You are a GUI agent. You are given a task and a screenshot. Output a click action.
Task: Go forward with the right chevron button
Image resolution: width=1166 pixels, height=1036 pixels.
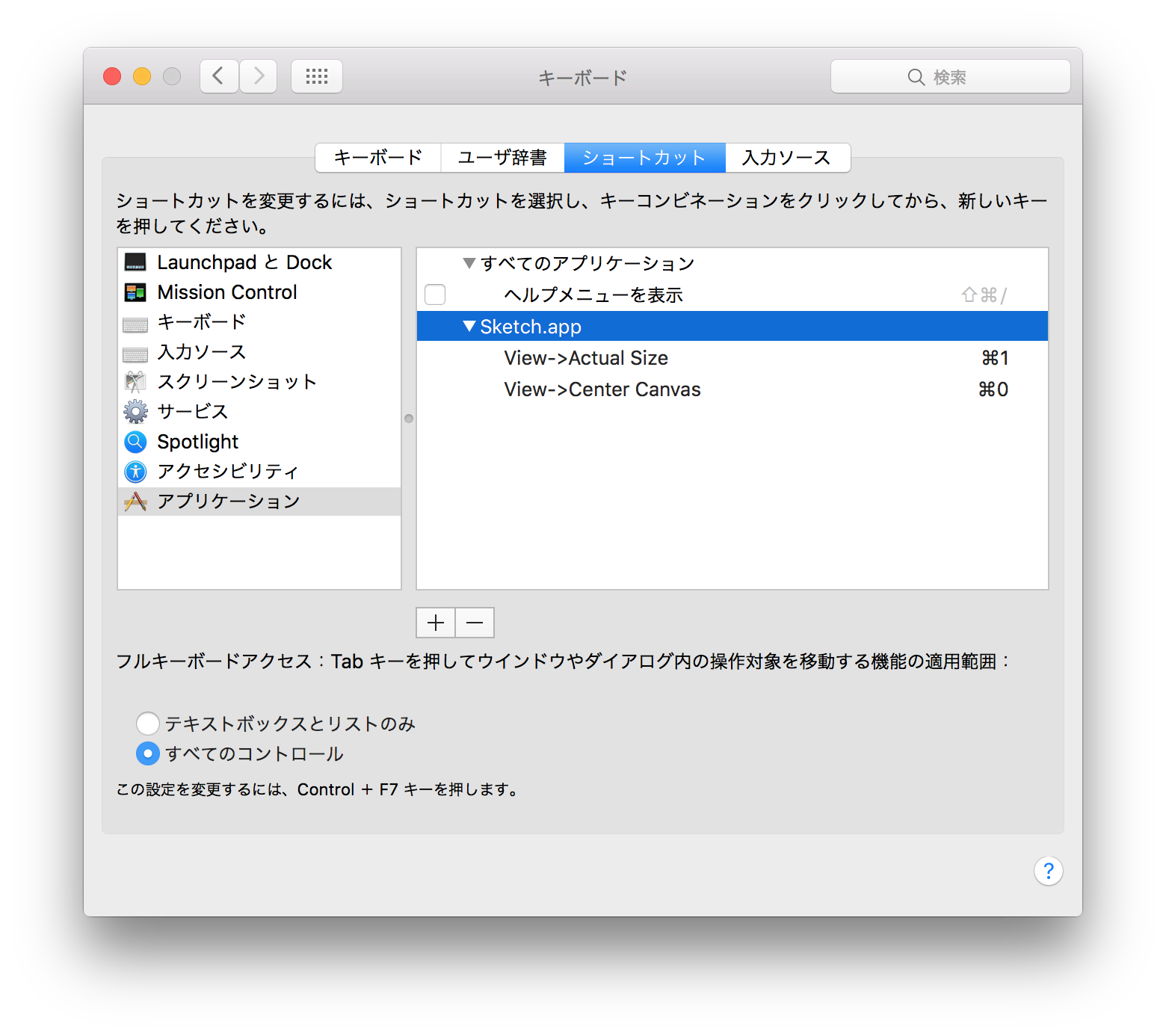[259, 76]
